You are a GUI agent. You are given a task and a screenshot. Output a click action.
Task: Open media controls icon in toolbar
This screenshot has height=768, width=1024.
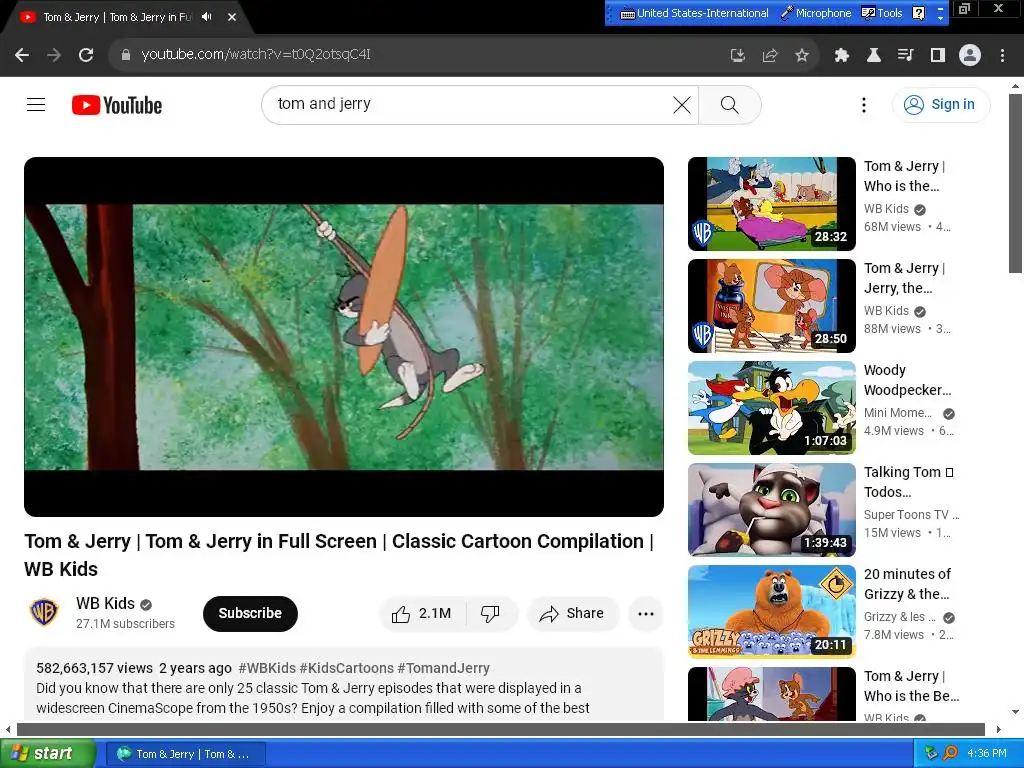(x=905, y=56)
